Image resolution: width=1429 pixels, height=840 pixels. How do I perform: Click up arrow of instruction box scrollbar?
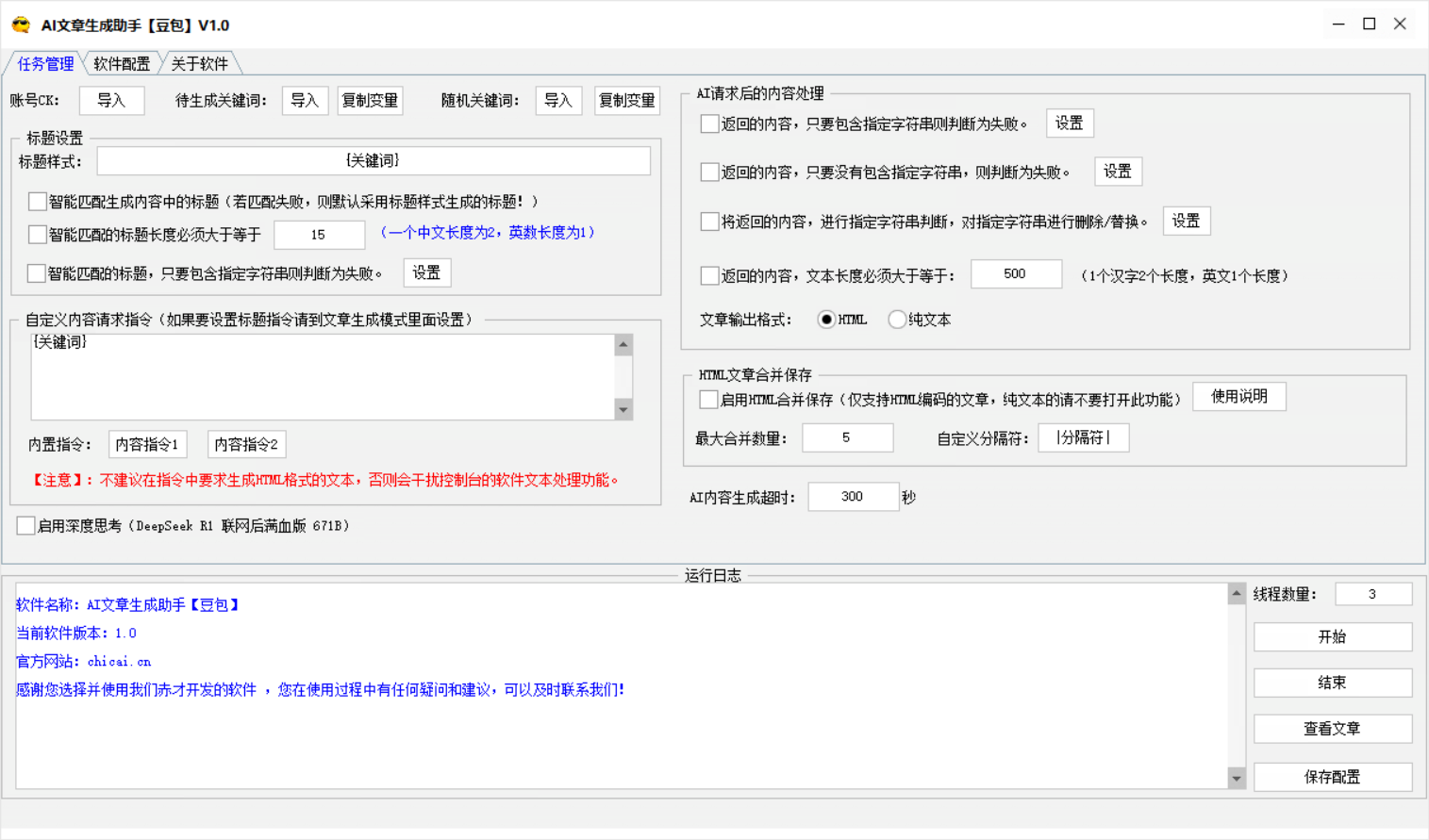623,345
